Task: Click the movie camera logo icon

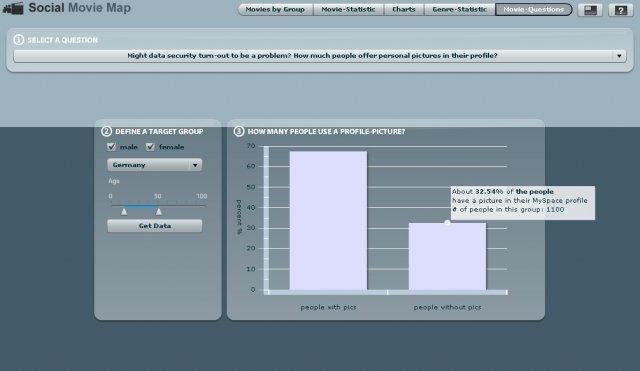Action: [13, 8]
